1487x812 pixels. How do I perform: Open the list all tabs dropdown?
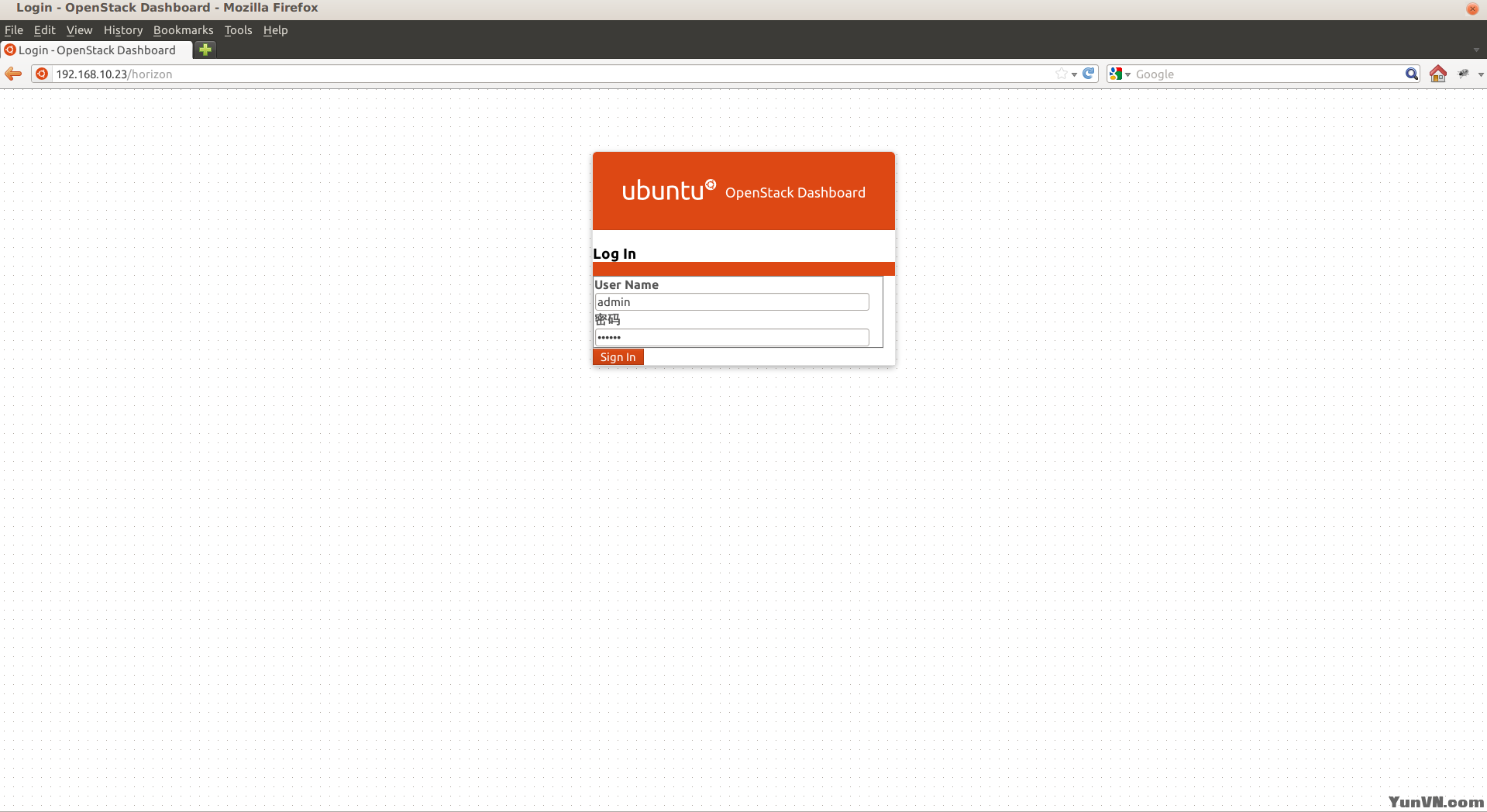pyautogui.click(x=1476, y=50)
